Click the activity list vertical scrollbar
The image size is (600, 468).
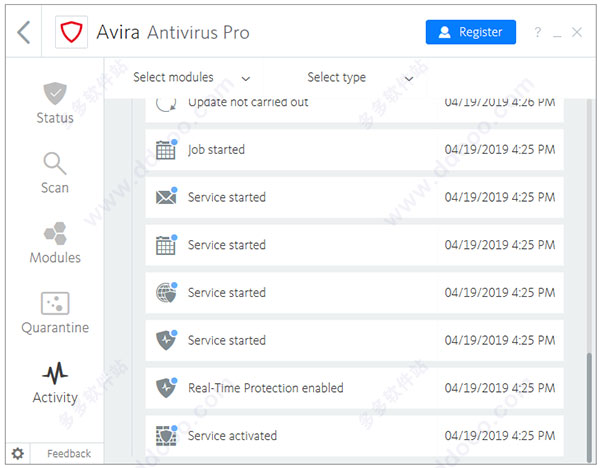tap(589, 408)
